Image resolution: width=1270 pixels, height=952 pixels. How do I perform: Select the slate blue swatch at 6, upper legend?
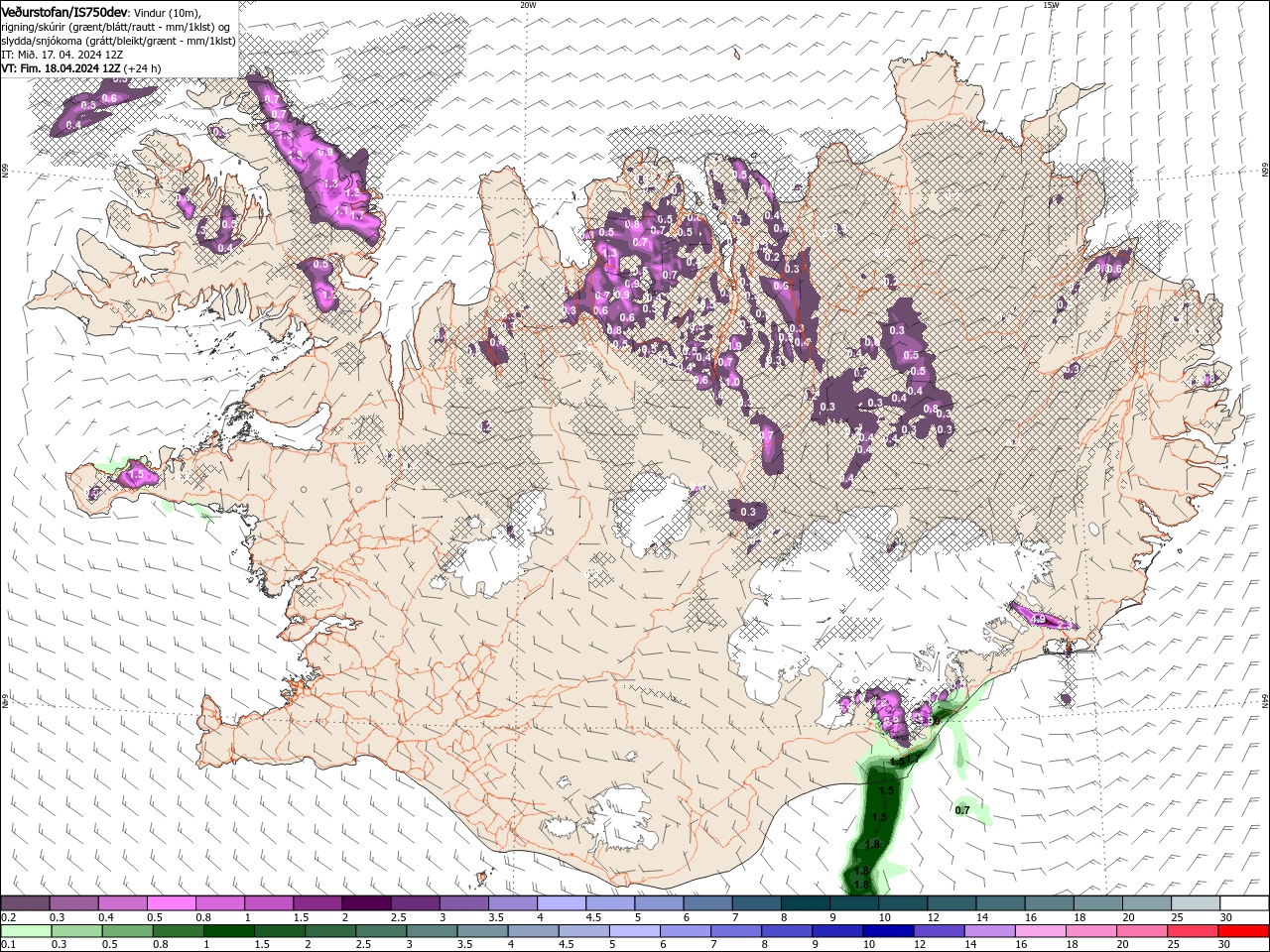click(706, 903)
